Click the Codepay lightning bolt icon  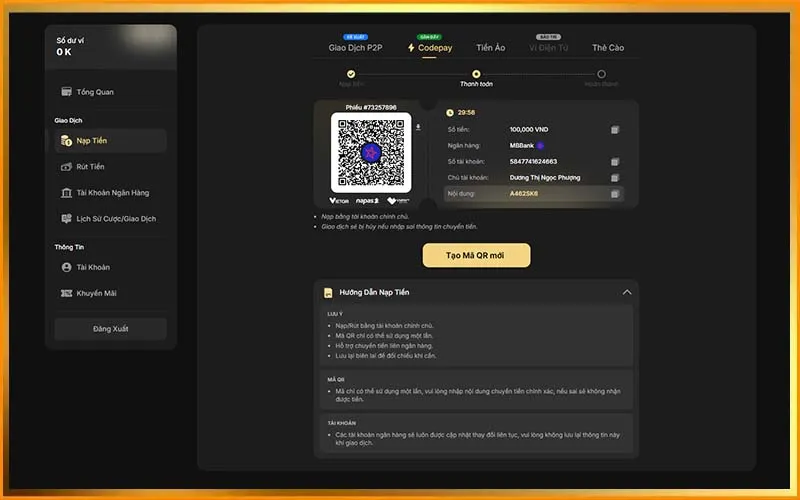click(x=411, y=48)
